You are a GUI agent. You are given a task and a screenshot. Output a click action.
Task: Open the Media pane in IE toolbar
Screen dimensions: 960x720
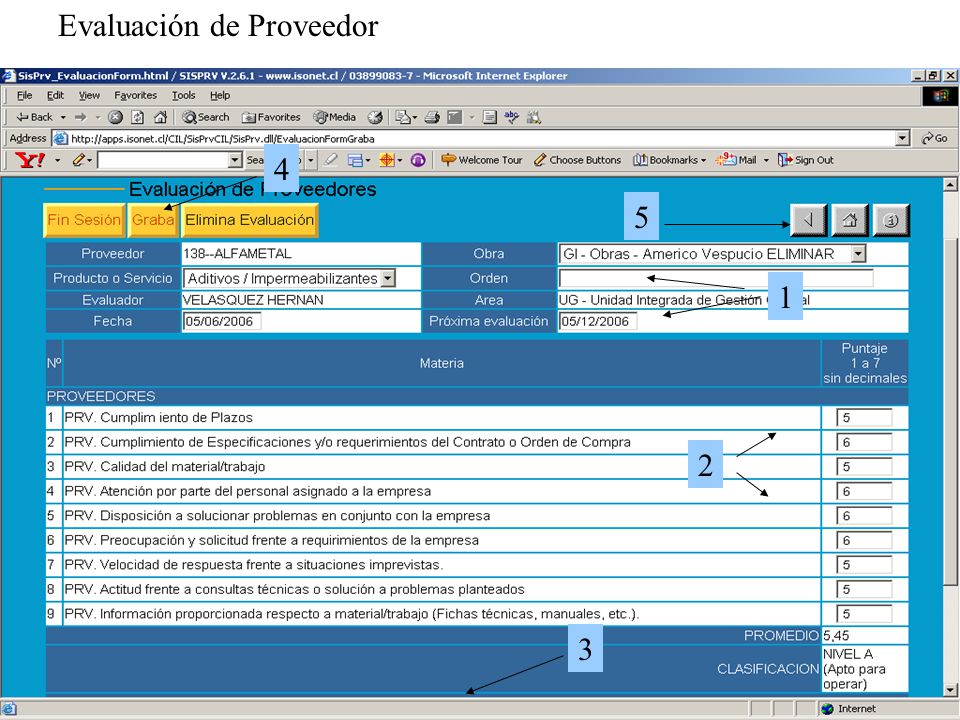coord(334,117)
